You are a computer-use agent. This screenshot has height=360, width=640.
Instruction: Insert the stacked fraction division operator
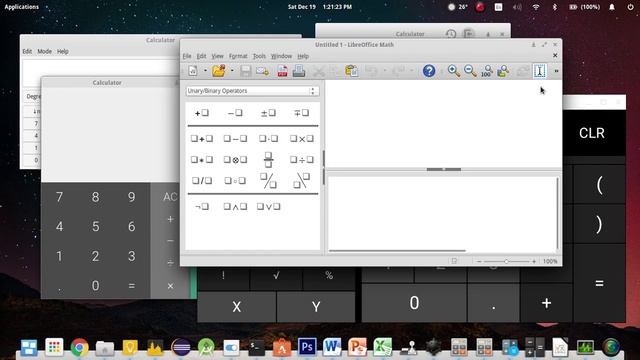click(x=268, y=160)
